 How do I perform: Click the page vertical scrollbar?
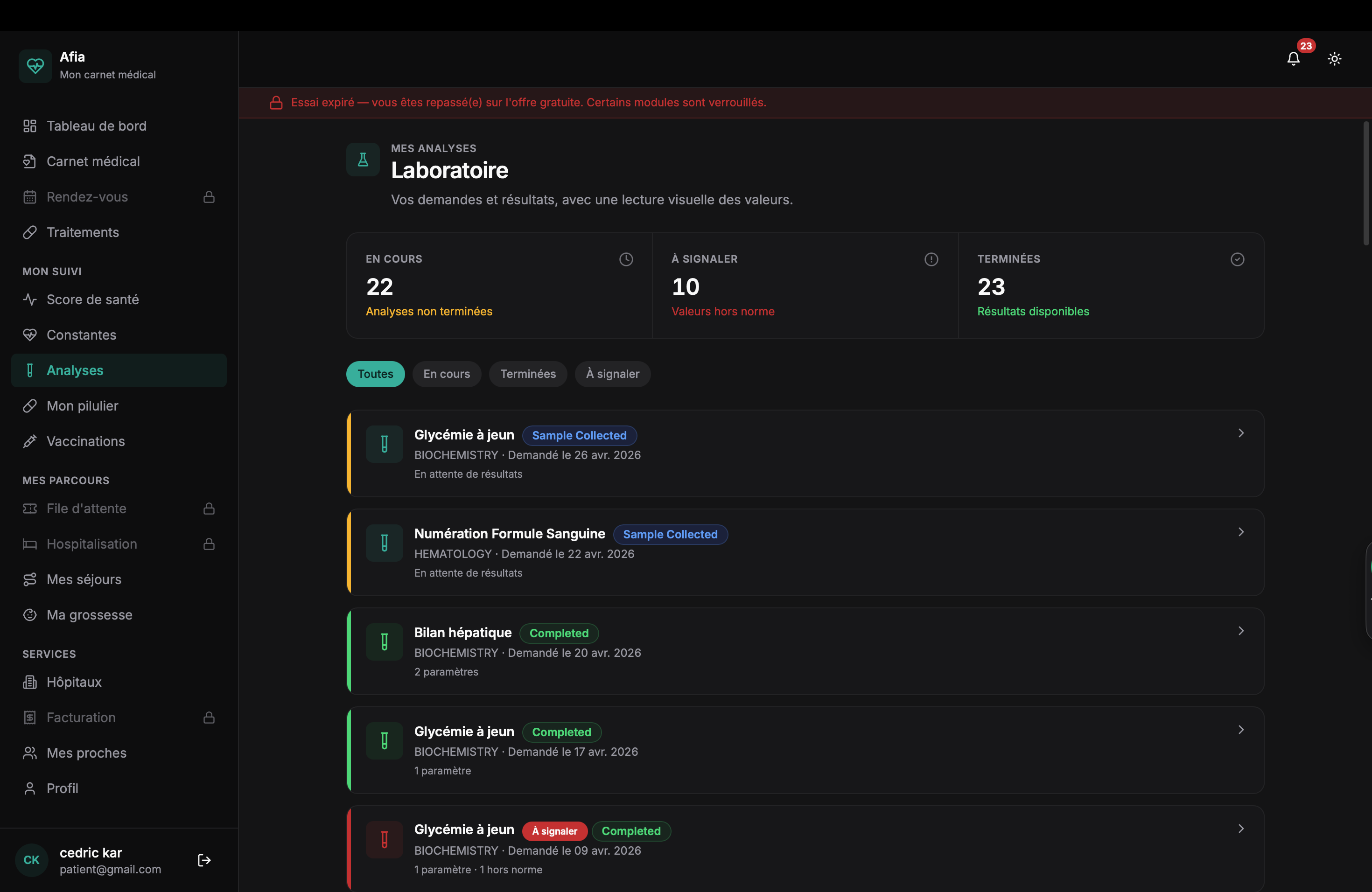[1366, 183]
